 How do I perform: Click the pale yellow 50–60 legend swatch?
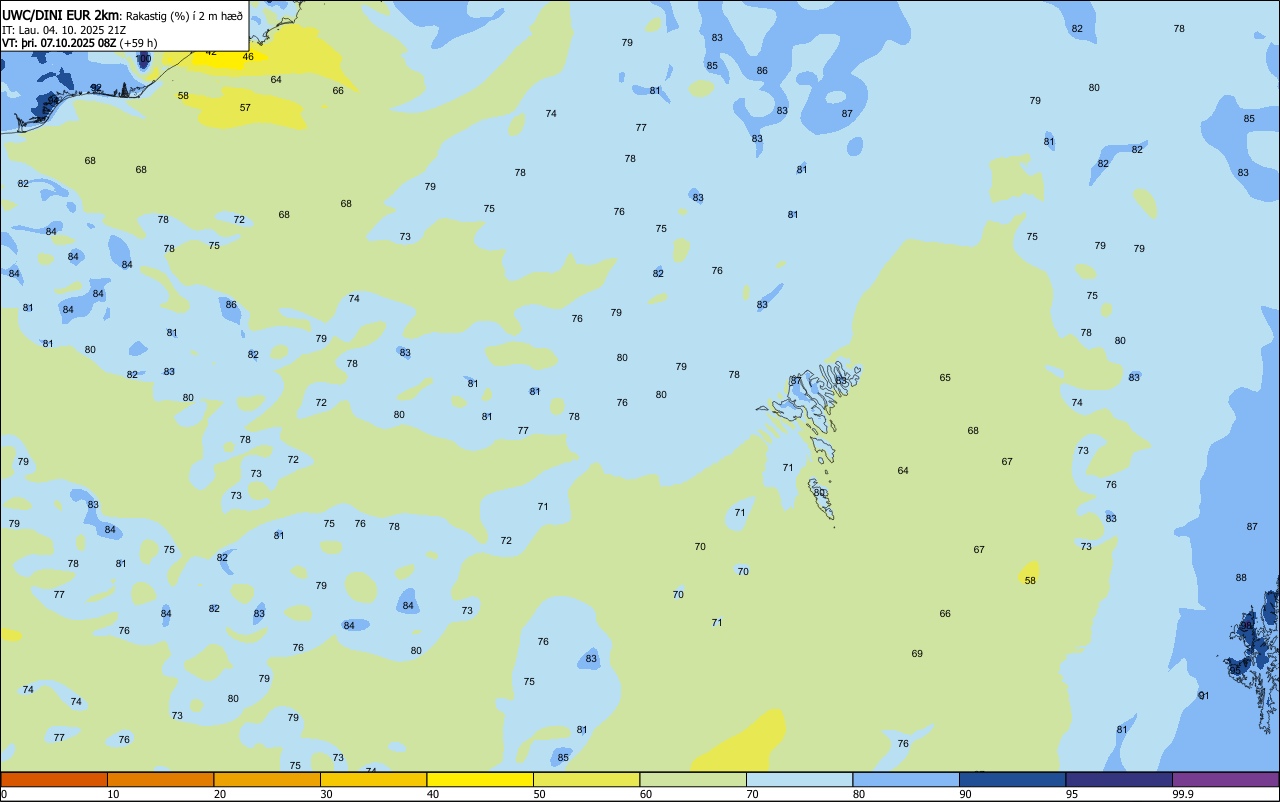coord(586,779)
